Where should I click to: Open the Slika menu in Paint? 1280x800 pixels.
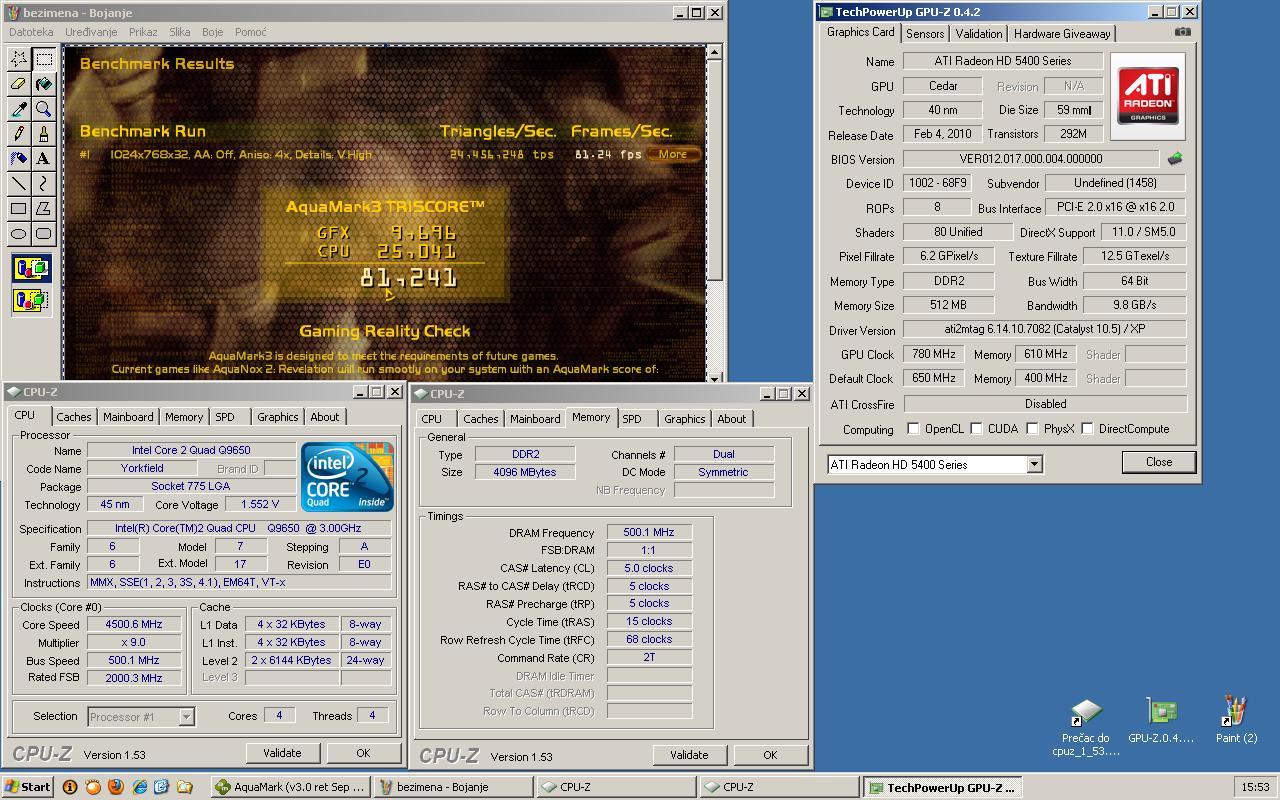tap(180, 32)
